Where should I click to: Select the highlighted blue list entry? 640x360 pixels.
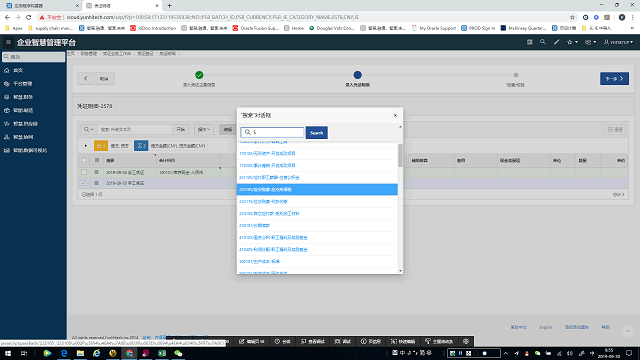pos(317,189)
